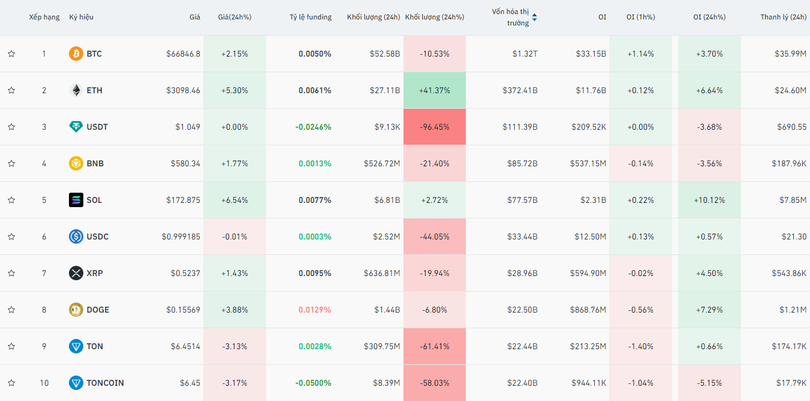The image size is (810, 401).
Task: Click the Khối lượng (24h) column header
Action: point(373,17)
